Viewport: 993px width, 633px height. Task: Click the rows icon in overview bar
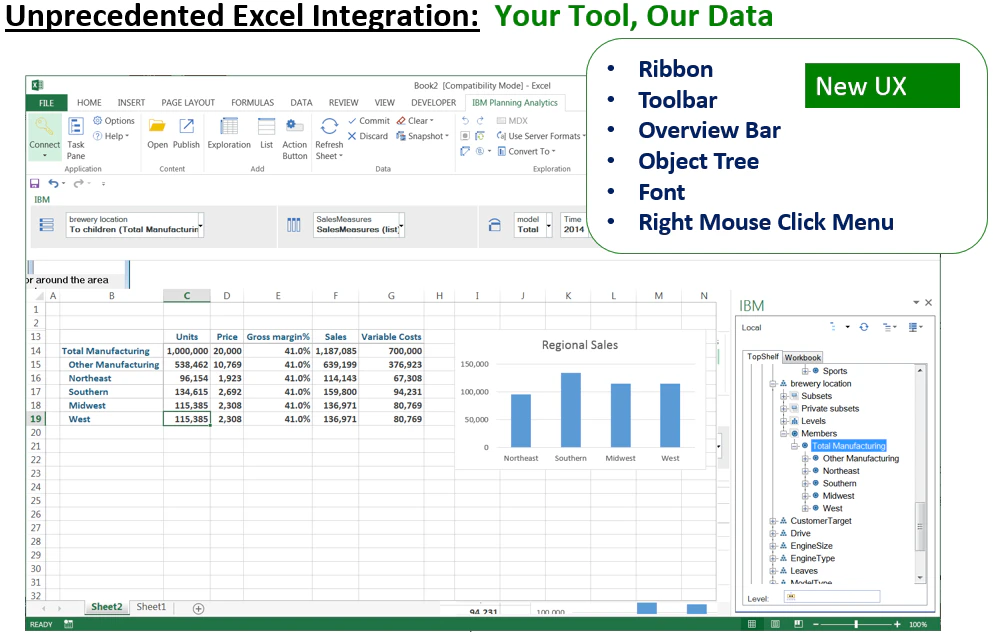coord(47,225)
